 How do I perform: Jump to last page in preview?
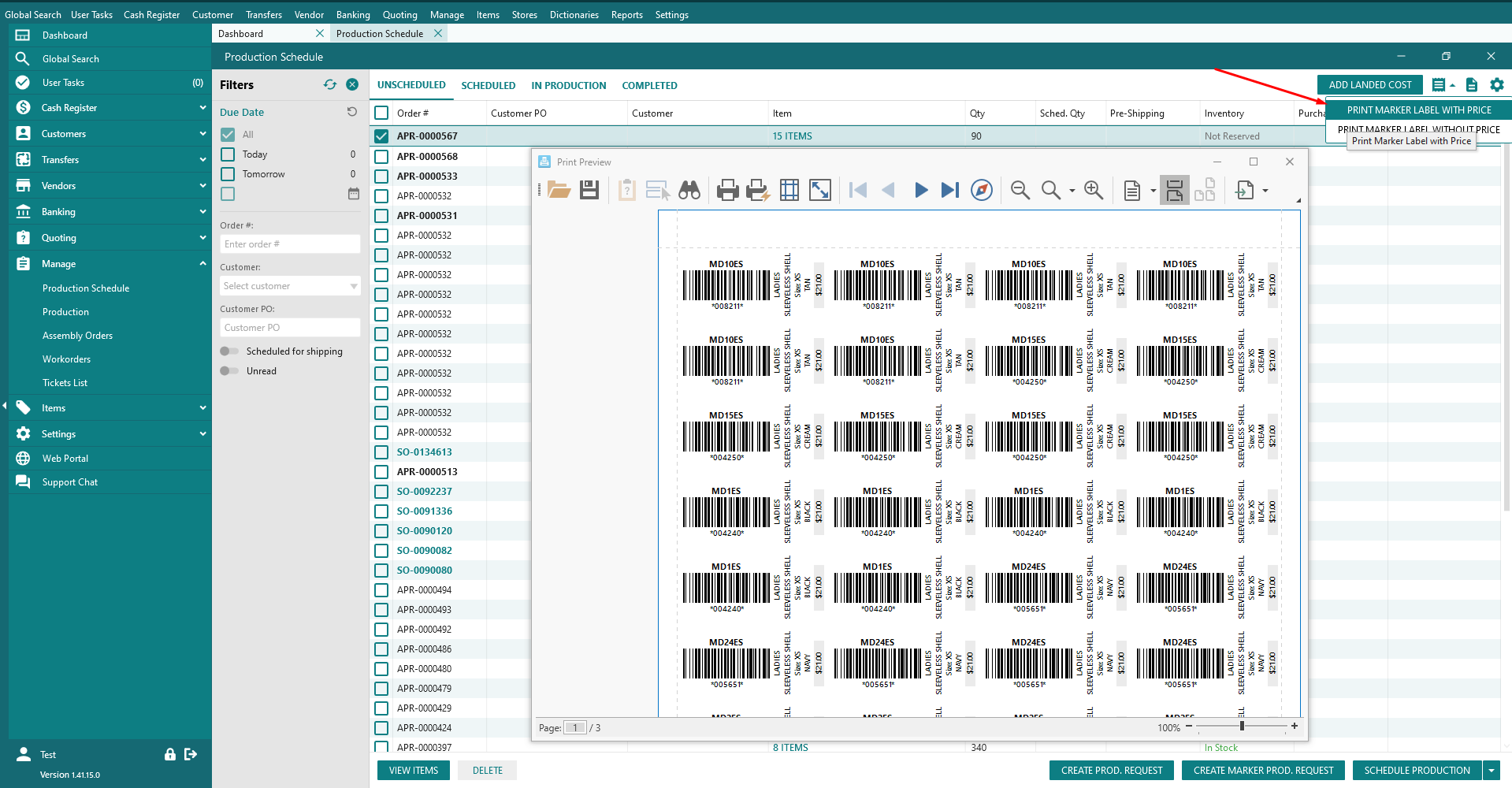[950, 190]
